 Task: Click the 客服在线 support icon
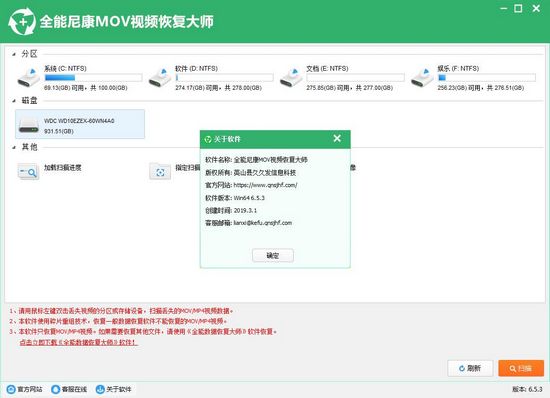point(55,389)
